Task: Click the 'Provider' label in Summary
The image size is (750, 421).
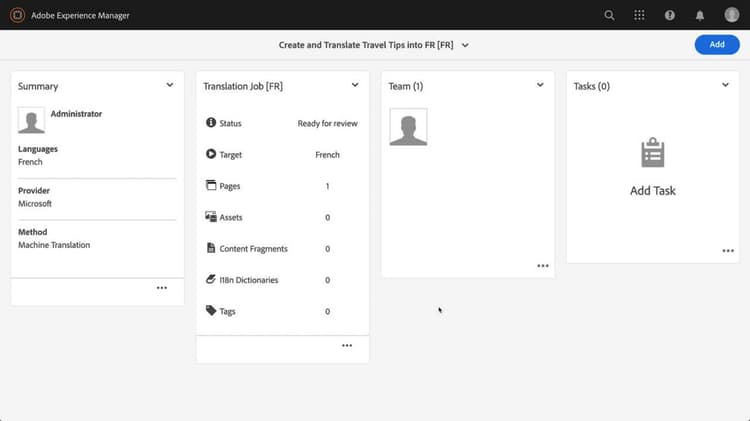Action: pyautogui.click(x=34, y=190)
